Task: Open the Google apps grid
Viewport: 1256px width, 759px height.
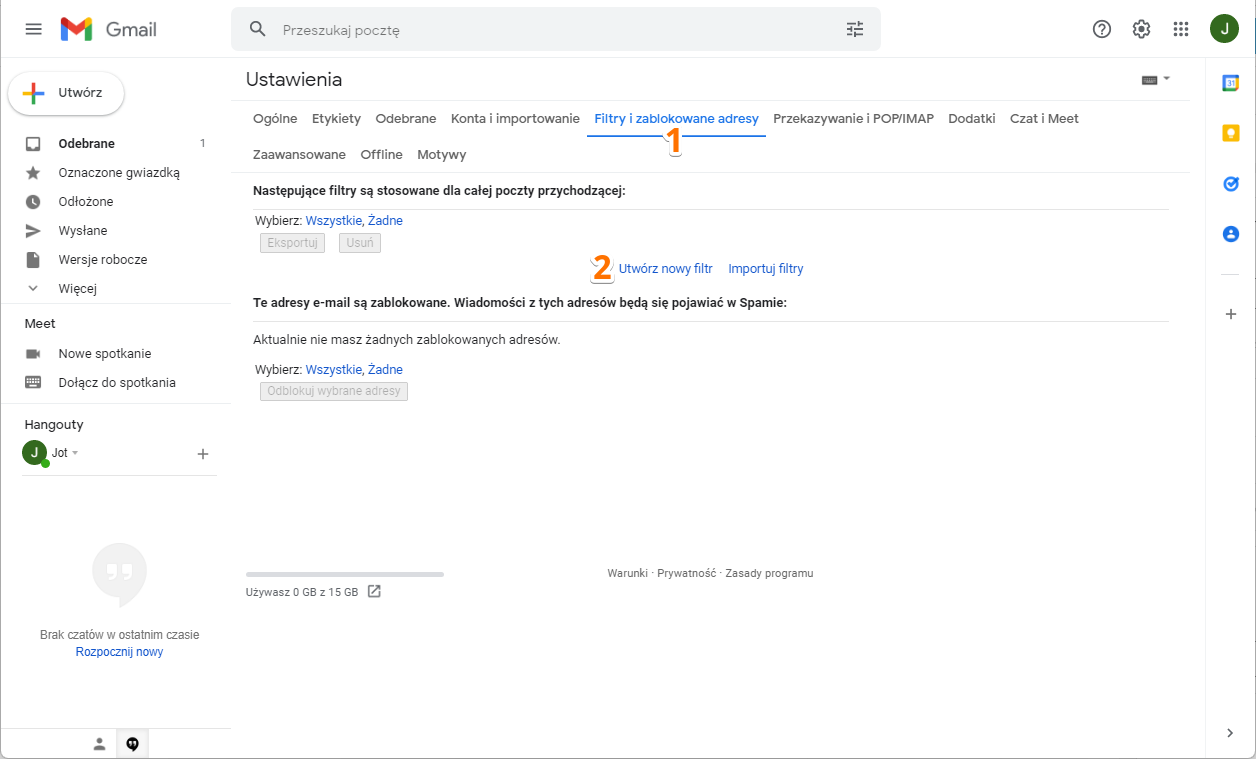Action: [1180, 29]
